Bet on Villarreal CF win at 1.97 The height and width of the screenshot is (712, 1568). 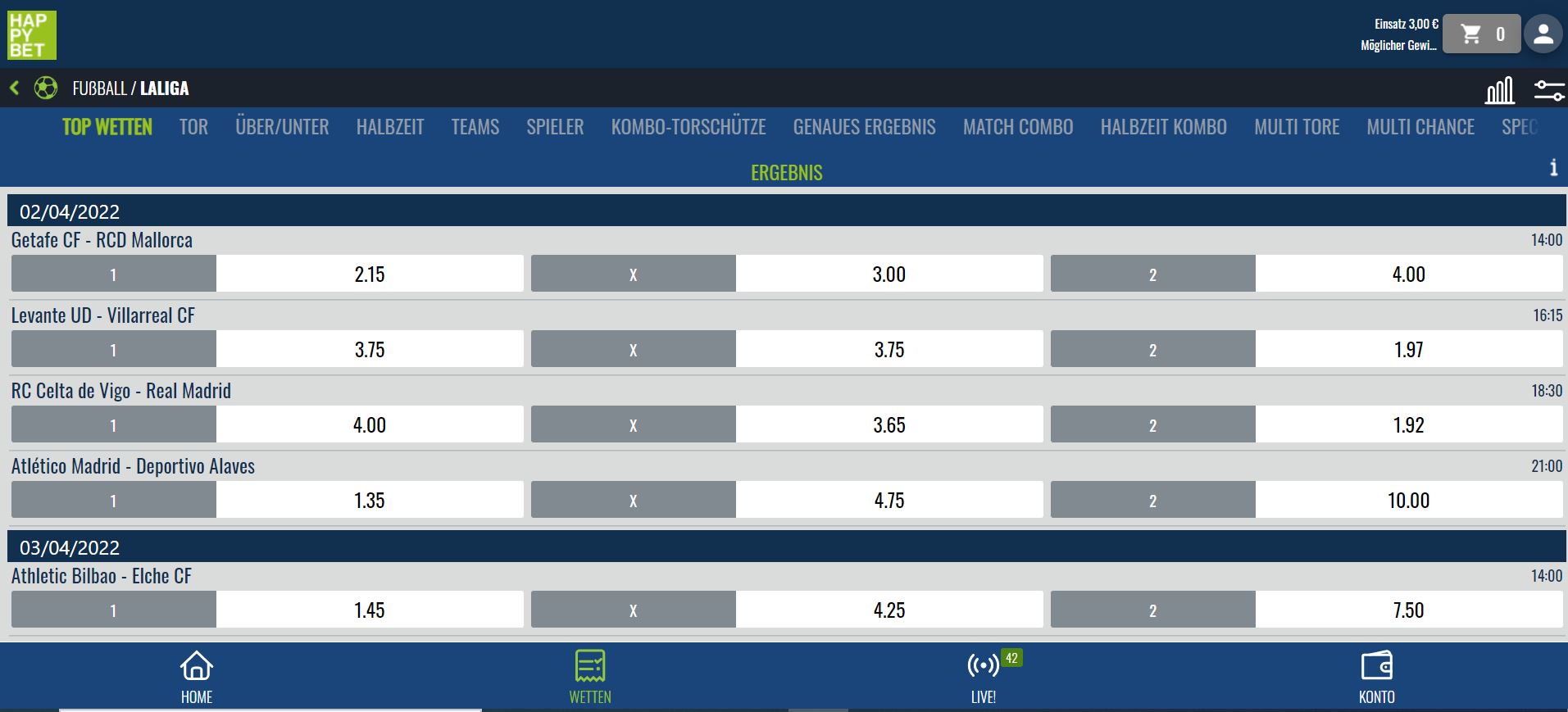(1307, 349)
